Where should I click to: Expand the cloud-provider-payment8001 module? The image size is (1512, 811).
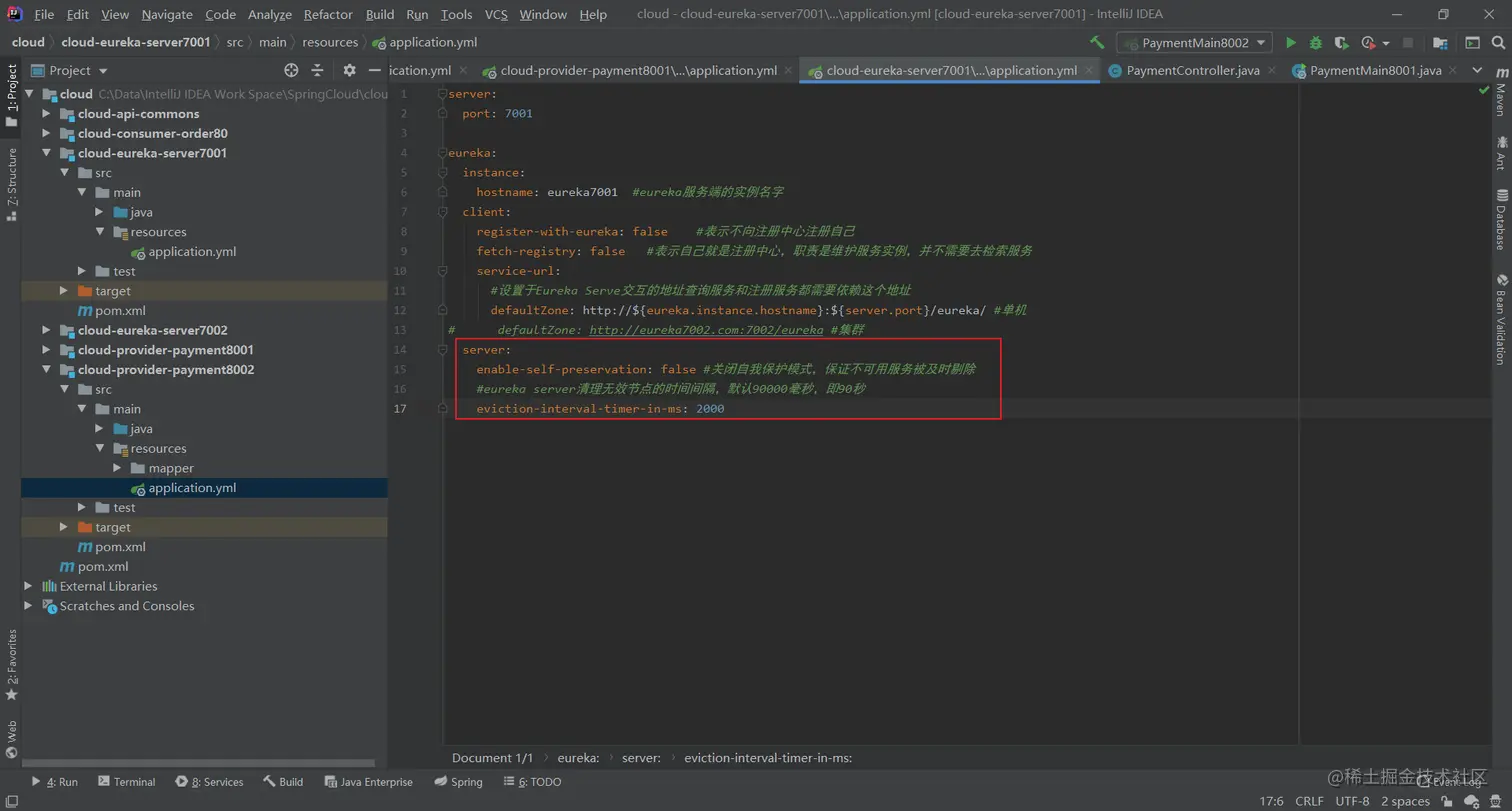(x=46, y=350)
